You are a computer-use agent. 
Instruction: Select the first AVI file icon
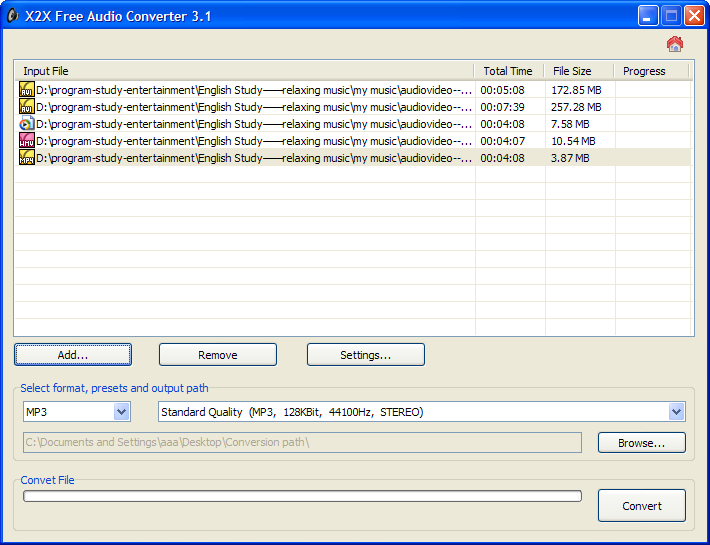pos(27,89)
